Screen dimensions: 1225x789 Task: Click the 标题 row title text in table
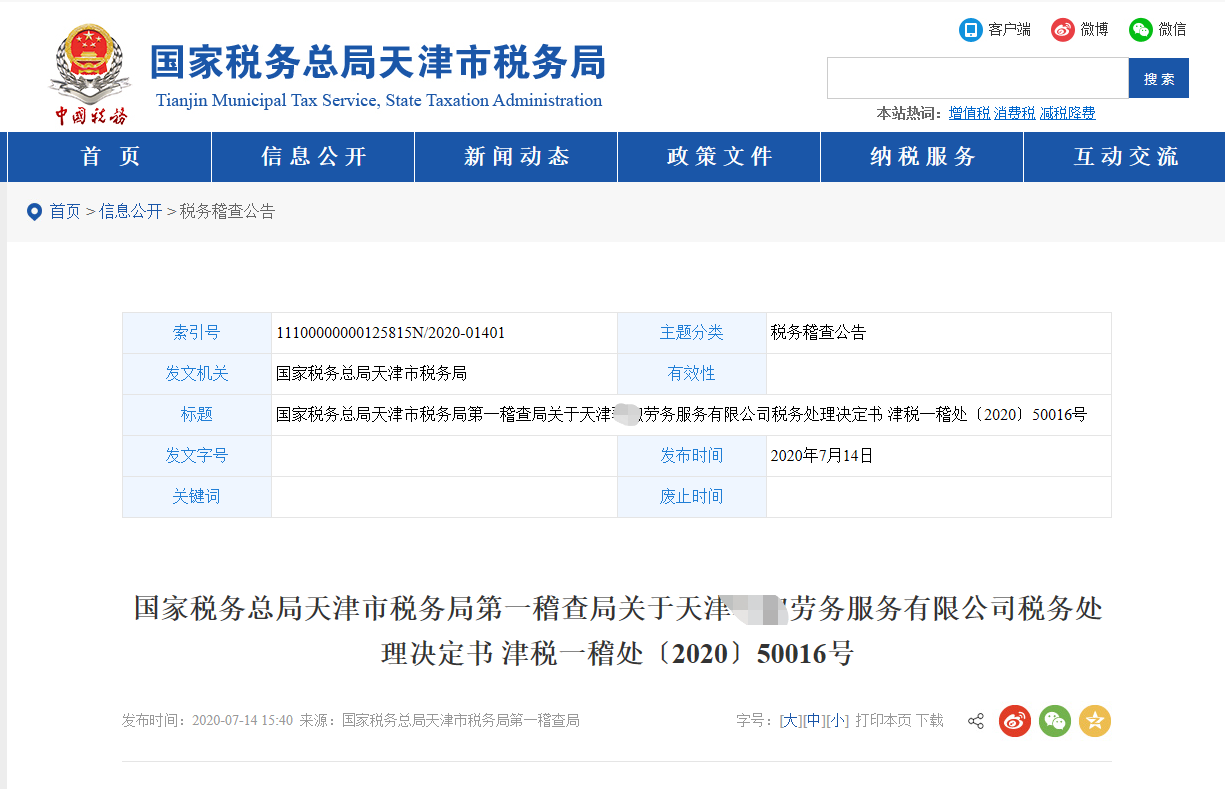click(681, 415)
